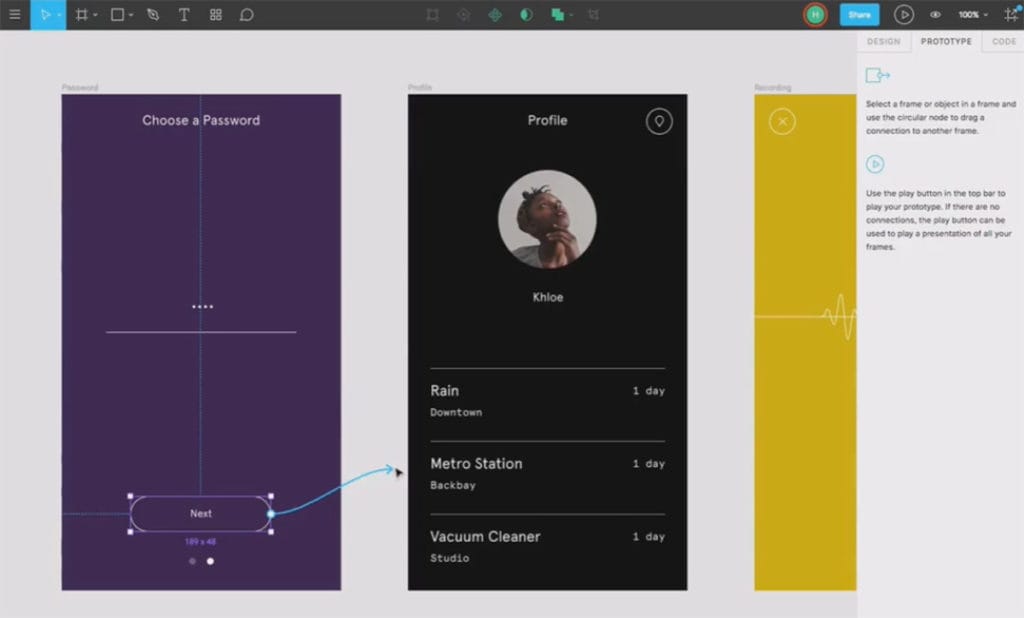Open the Figma main menu
The width and height of the screenshot is (1024, 618).
tap(14, 14)
